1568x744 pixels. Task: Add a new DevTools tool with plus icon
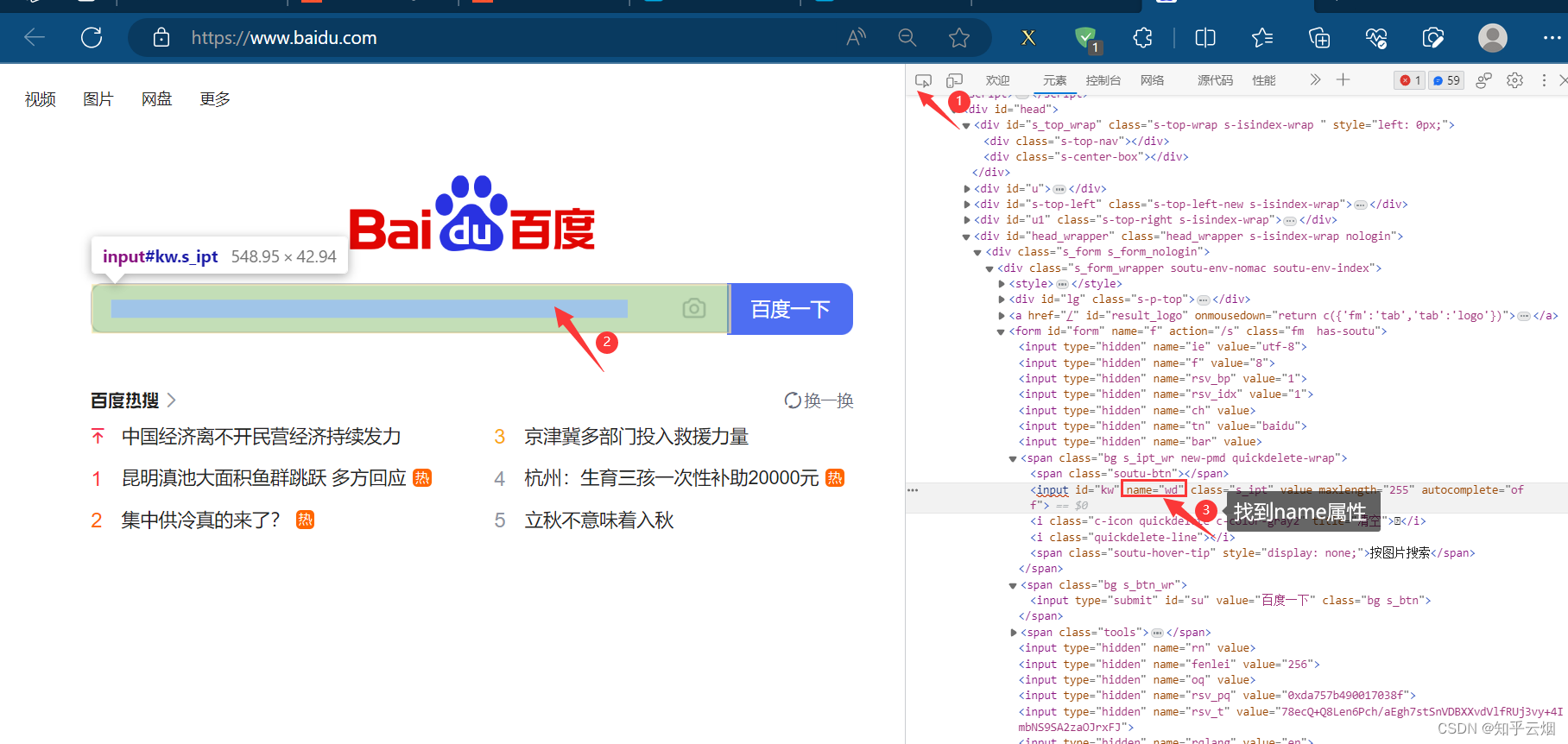coord(1343,79)
